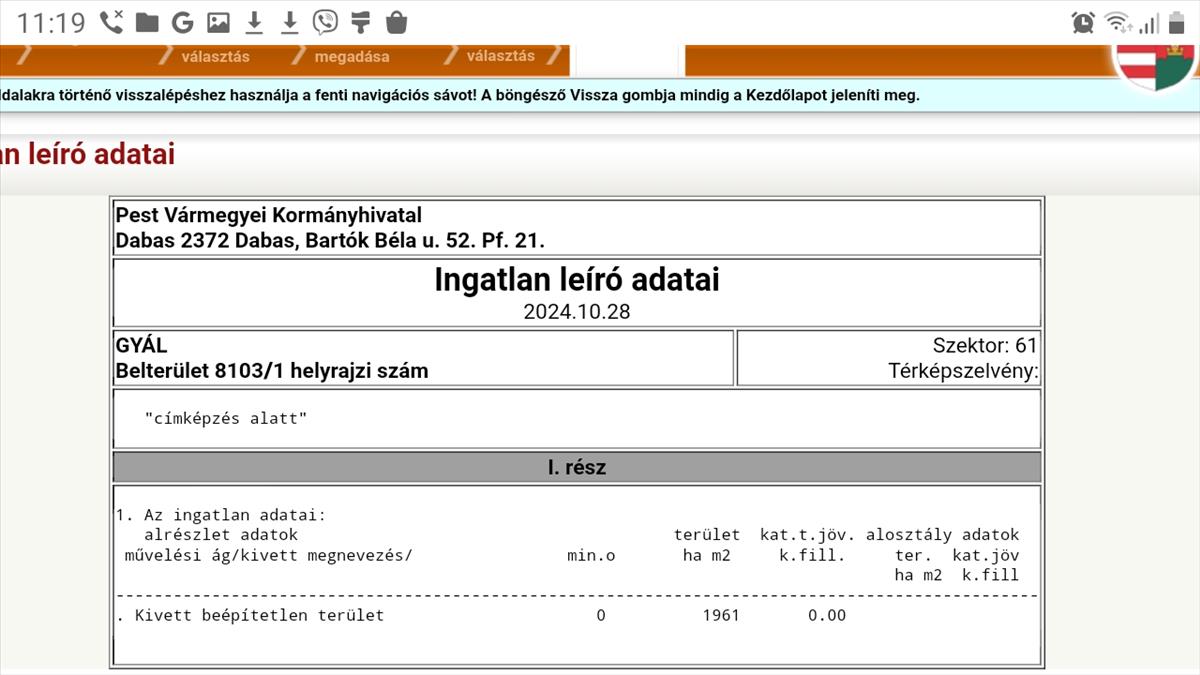Click the 'Szektor: 61' cell
The image size is (1200, 675).
click(984, 347)
